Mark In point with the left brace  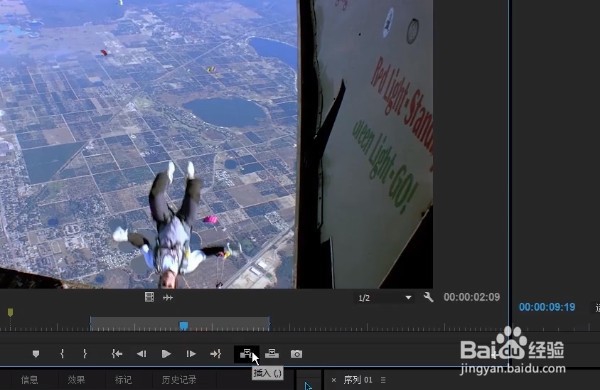point(62,354)
